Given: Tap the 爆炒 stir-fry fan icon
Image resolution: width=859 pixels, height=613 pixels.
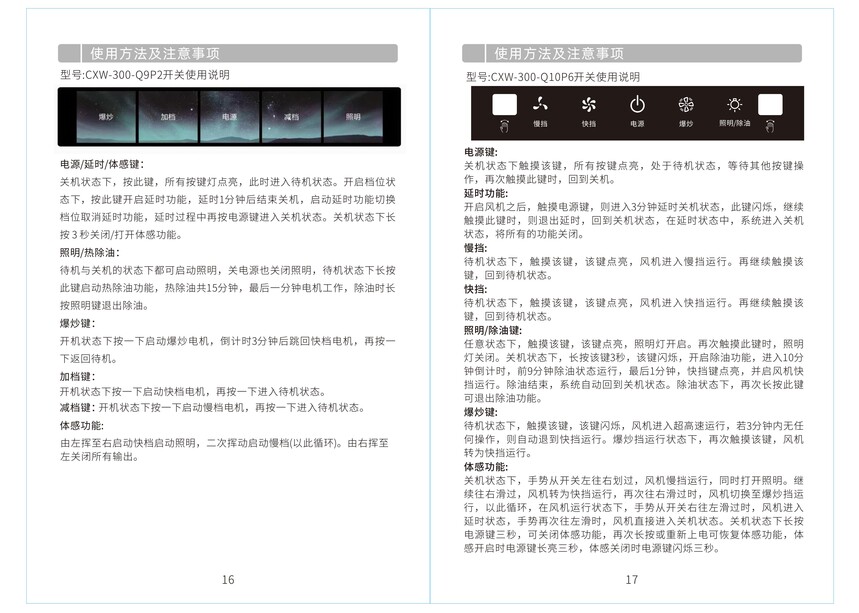Looking at the screenshot, I should pos(686,103).
